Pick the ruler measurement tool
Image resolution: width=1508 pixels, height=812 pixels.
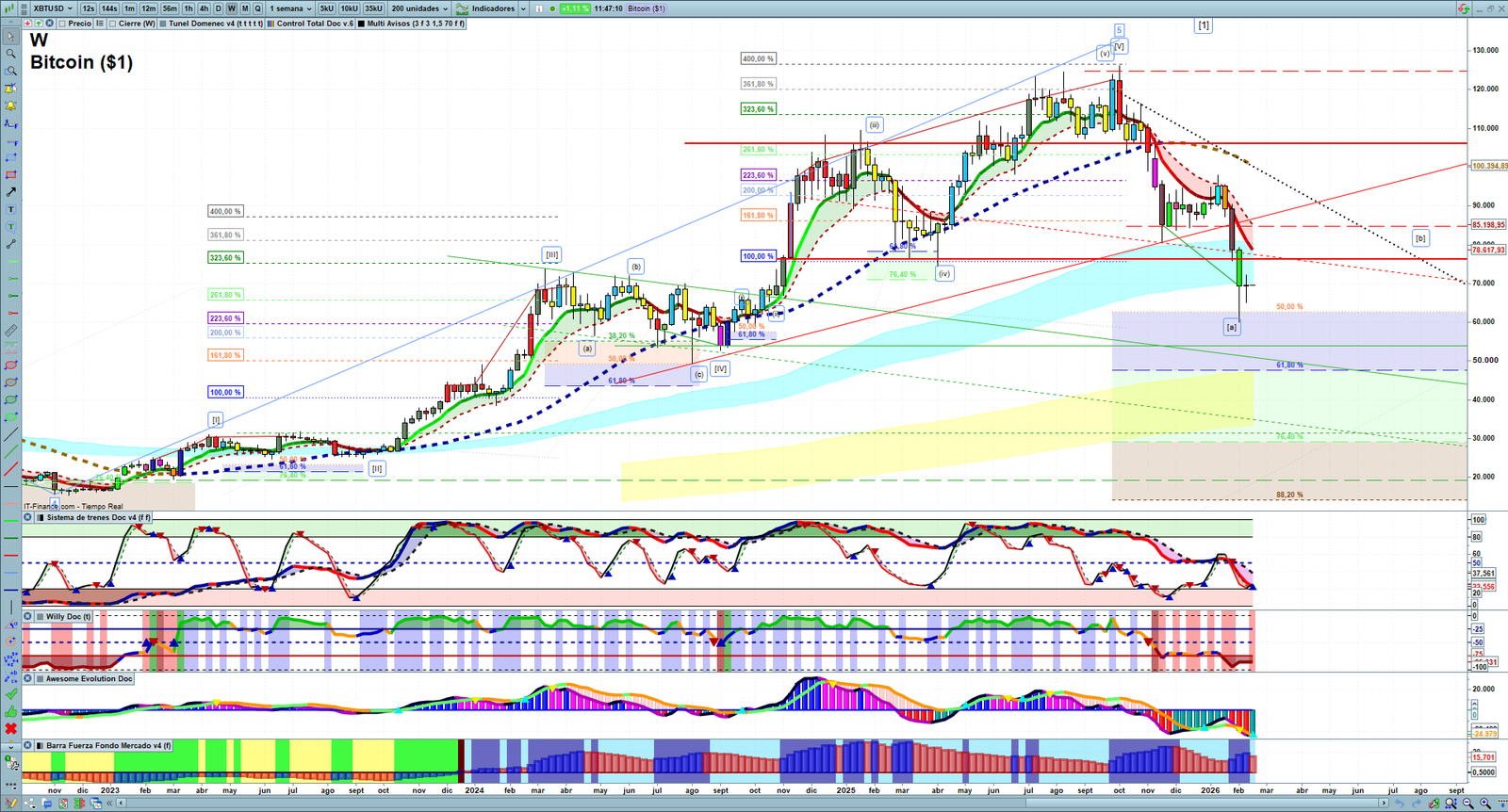click(10, 331)
